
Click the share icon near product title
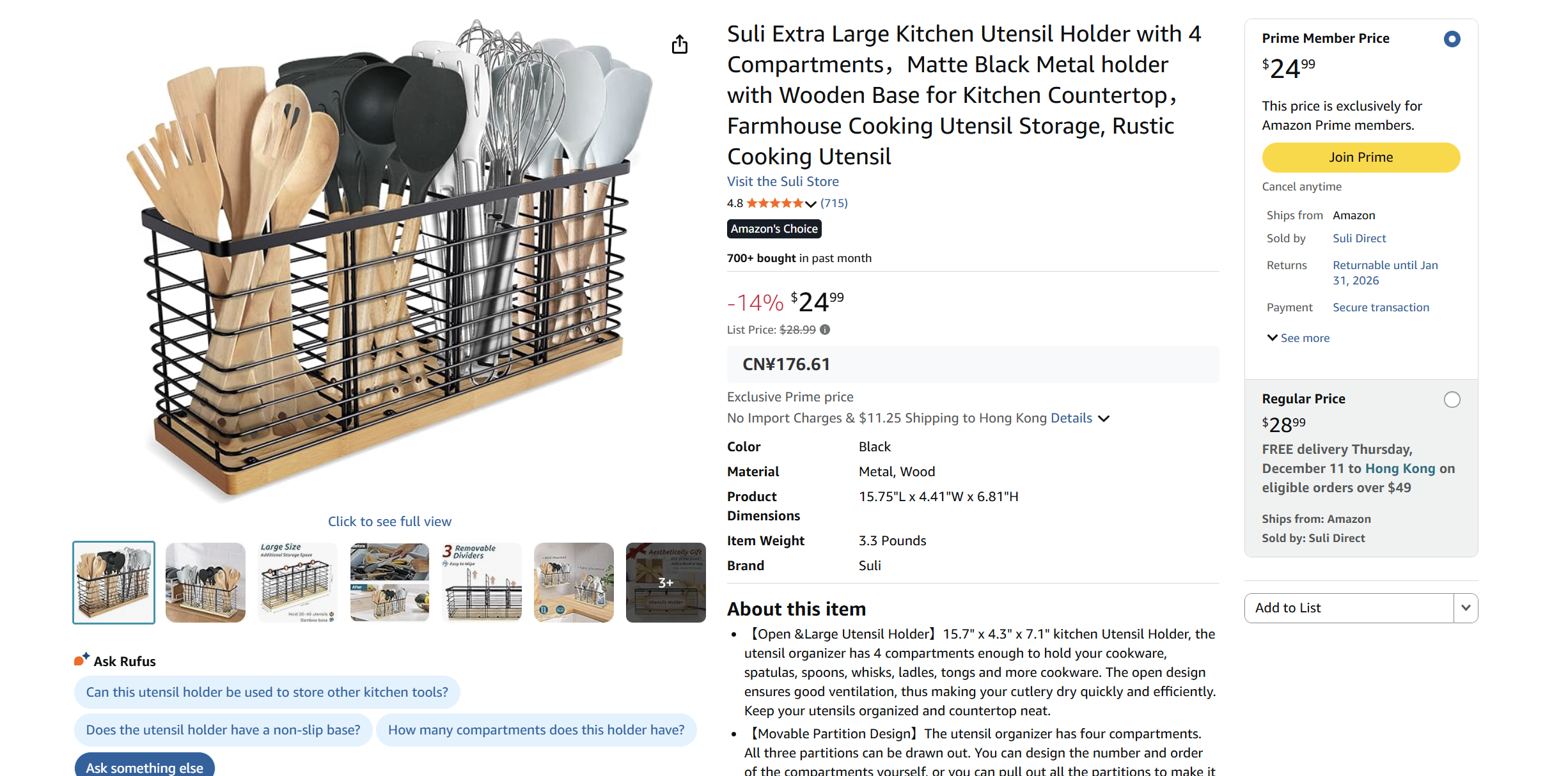click(680, 44)
